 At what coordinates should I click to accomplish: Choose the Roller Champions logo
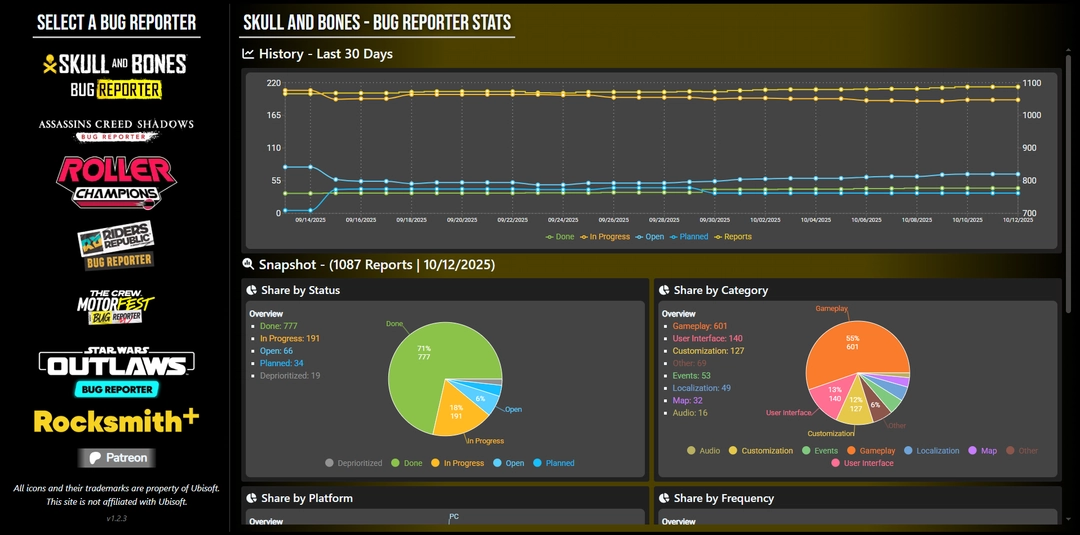pos(116,182)
